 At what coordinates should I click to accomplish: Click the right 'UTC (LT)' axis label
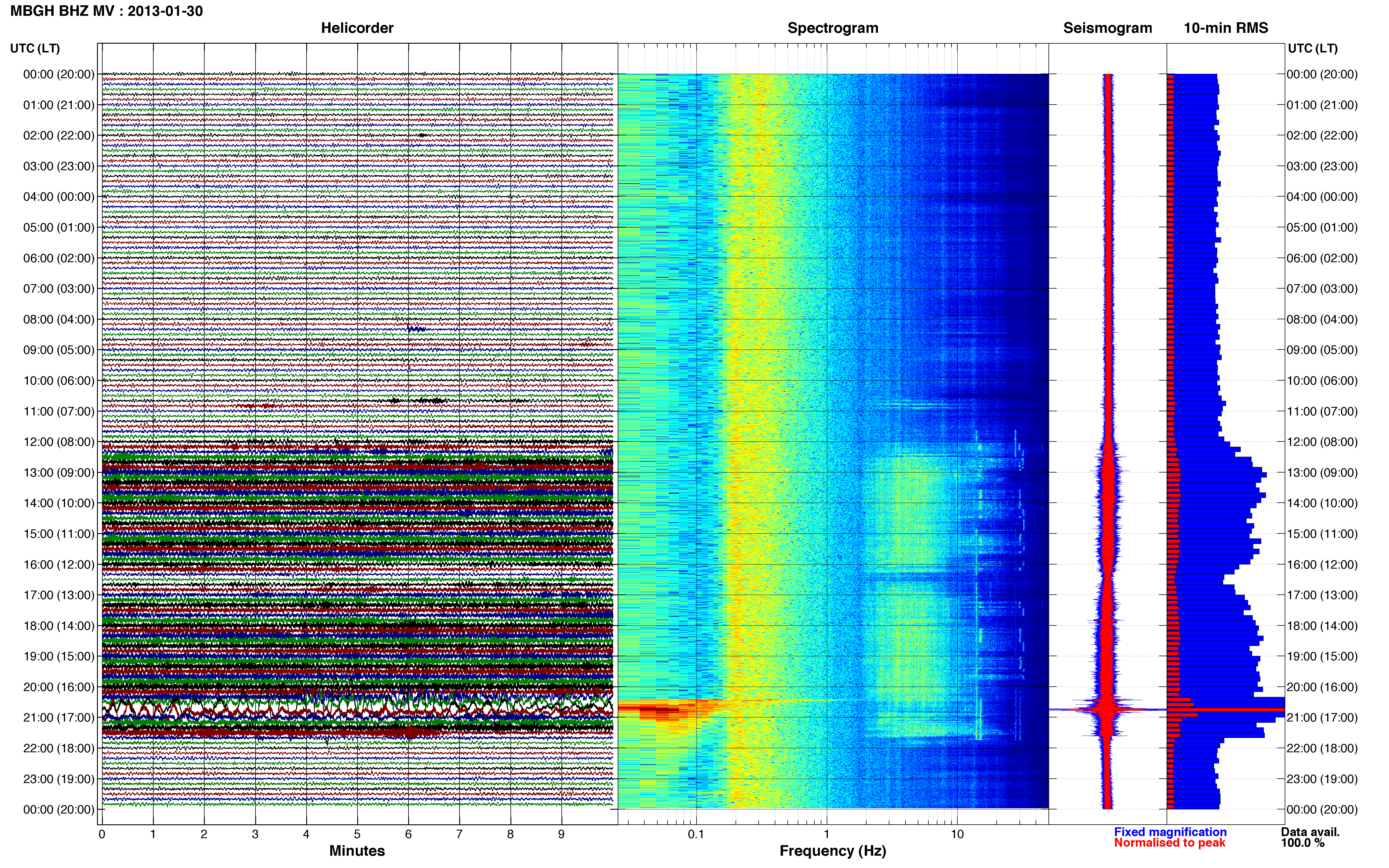coord(1313,48)
